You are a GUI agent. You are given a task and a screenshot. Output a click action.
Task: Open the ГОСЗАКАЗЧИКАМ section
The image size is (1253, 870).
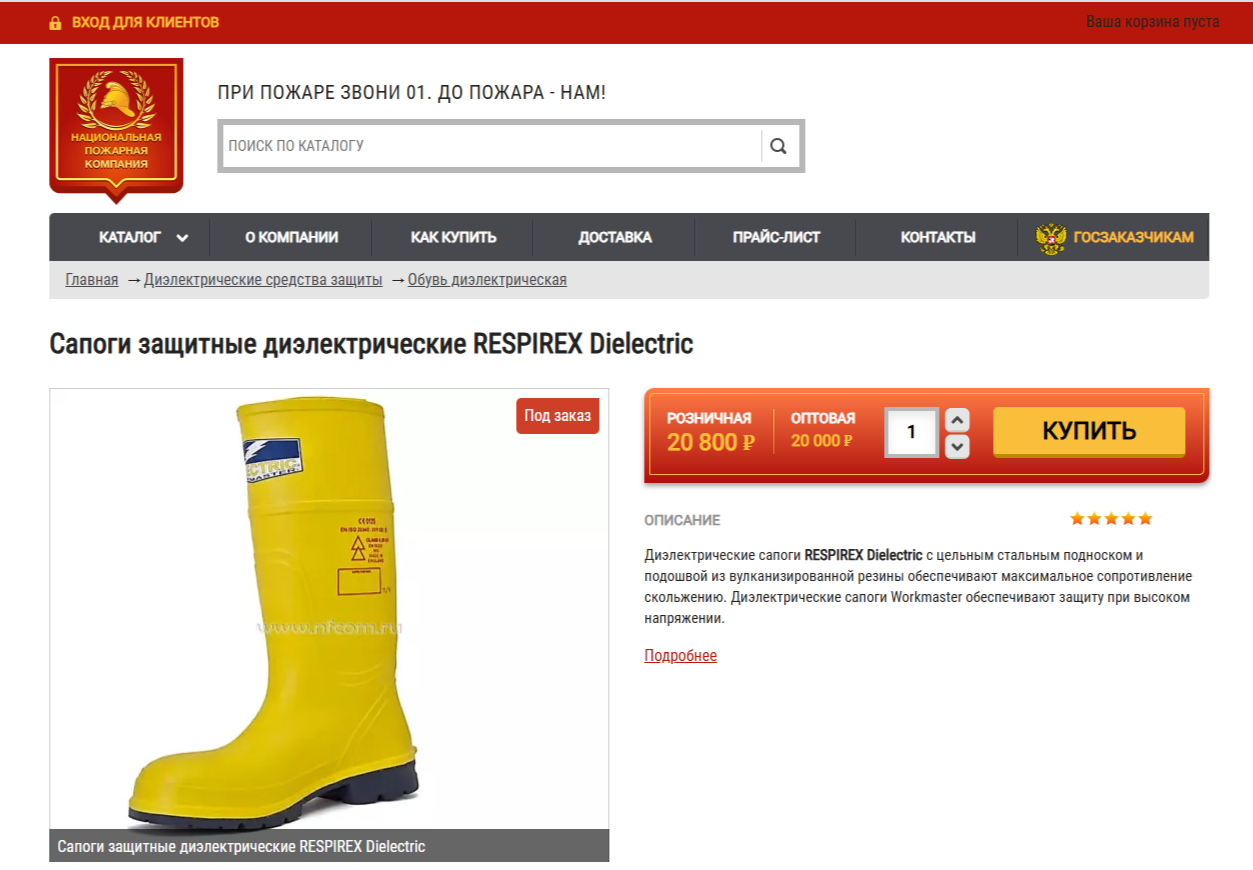1133,238
